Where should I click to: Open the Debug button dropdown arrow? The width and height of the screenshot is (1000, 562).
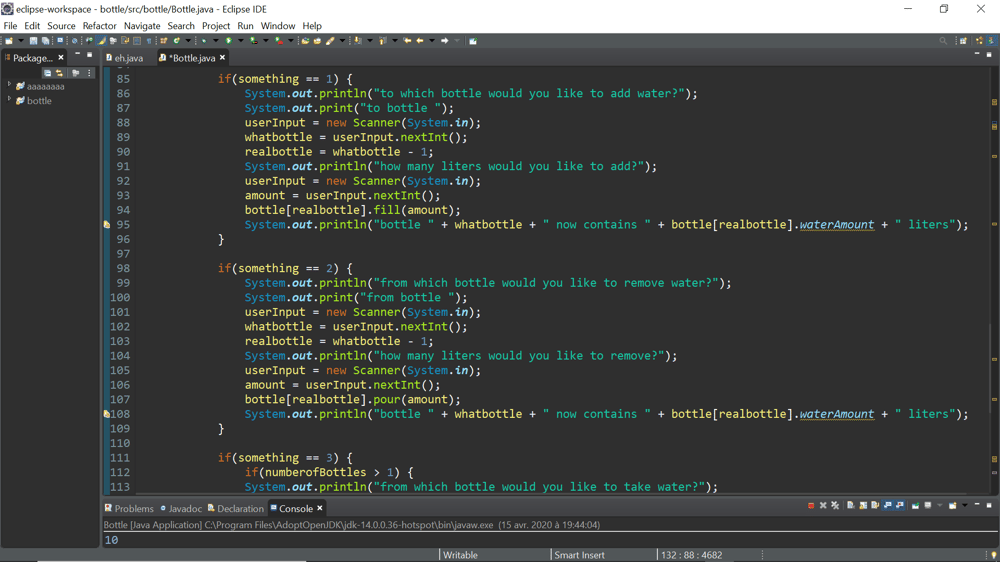pos(216,41)
